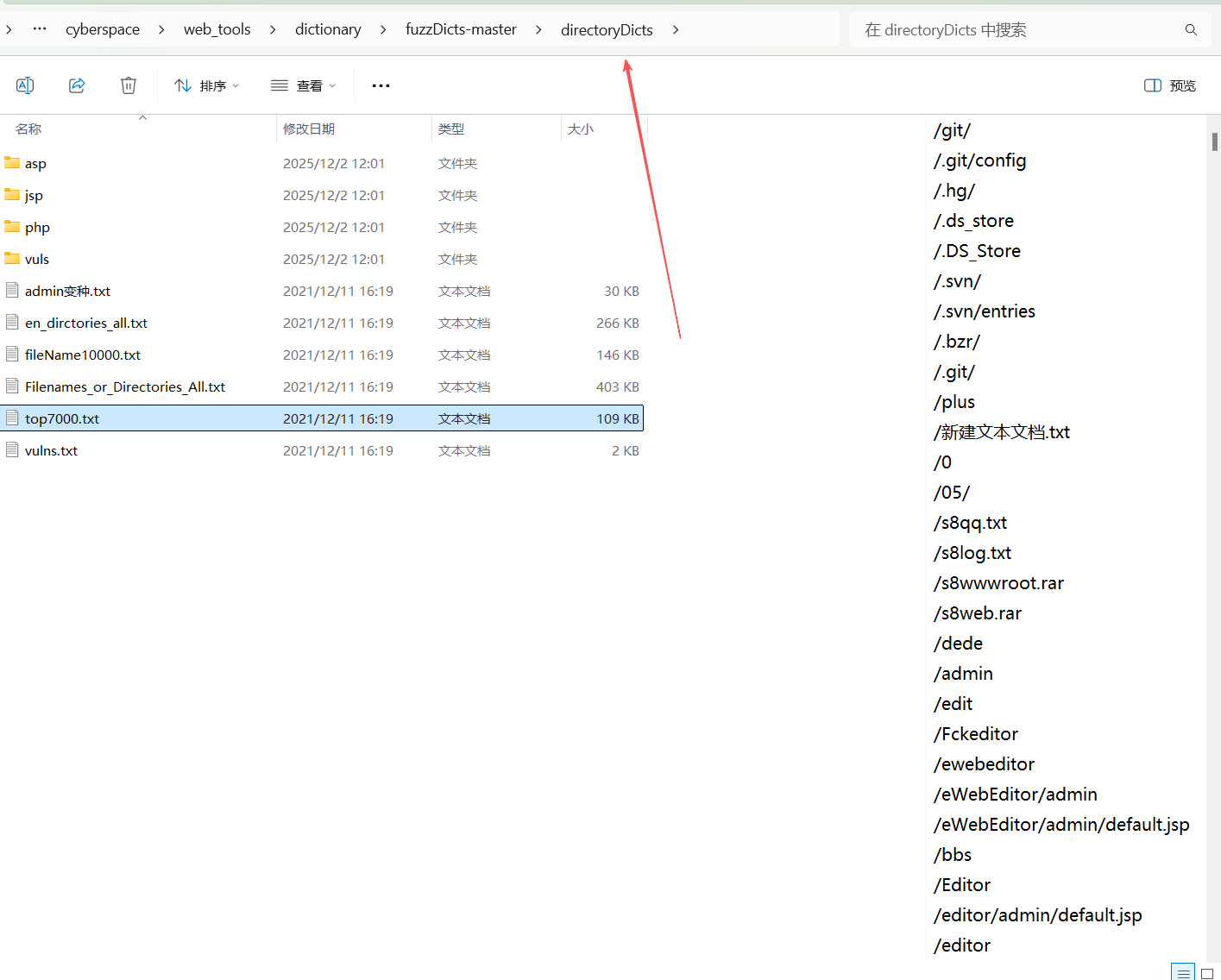Screen dimensions: 1221x980
Task: Expand the chevron after directoryDicts breadcrumb
Action: (676, 29)
